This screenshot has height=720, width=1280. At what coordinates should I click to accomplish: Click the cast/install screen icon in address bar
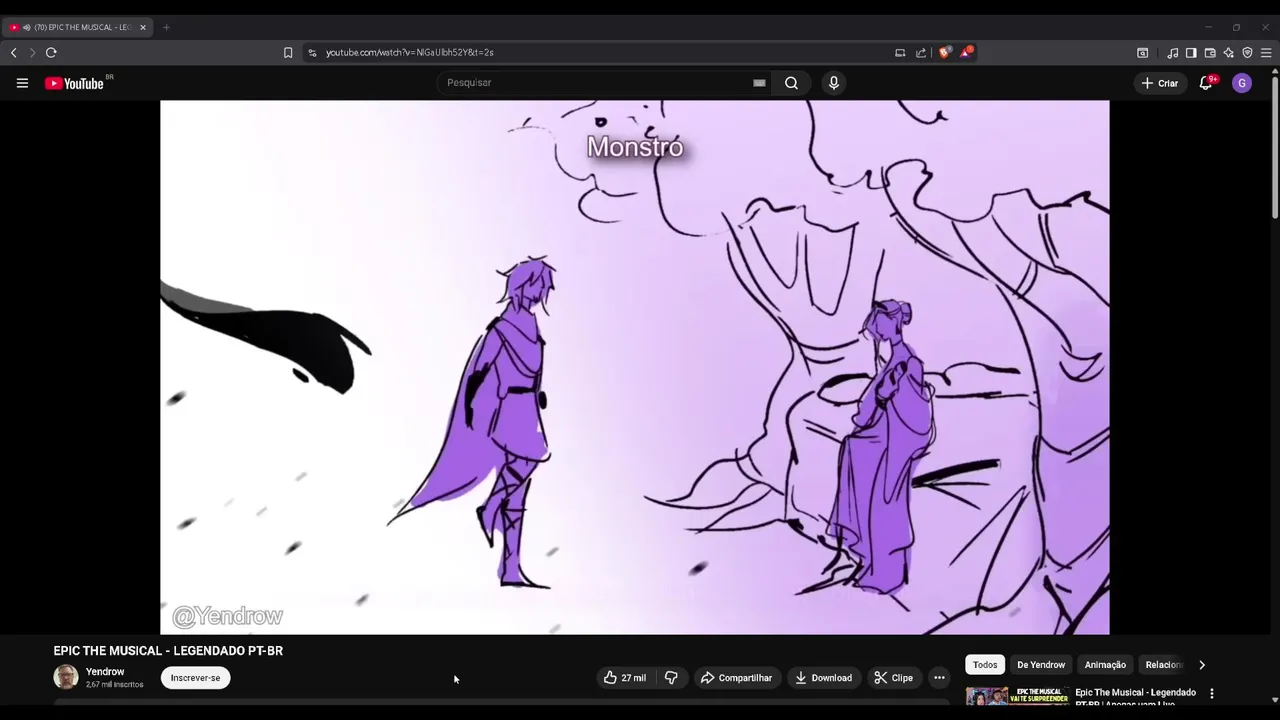click(x=900, y=52)
